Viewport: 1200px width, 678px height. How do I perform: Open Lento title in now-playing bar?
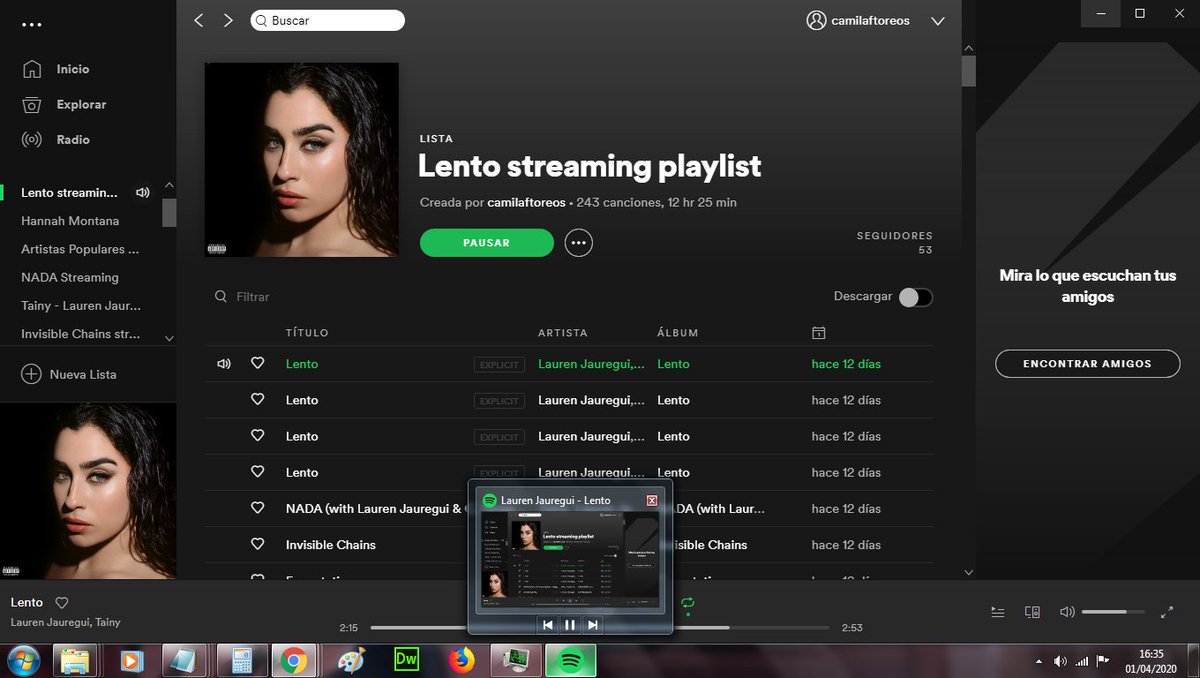pos(27,602)
